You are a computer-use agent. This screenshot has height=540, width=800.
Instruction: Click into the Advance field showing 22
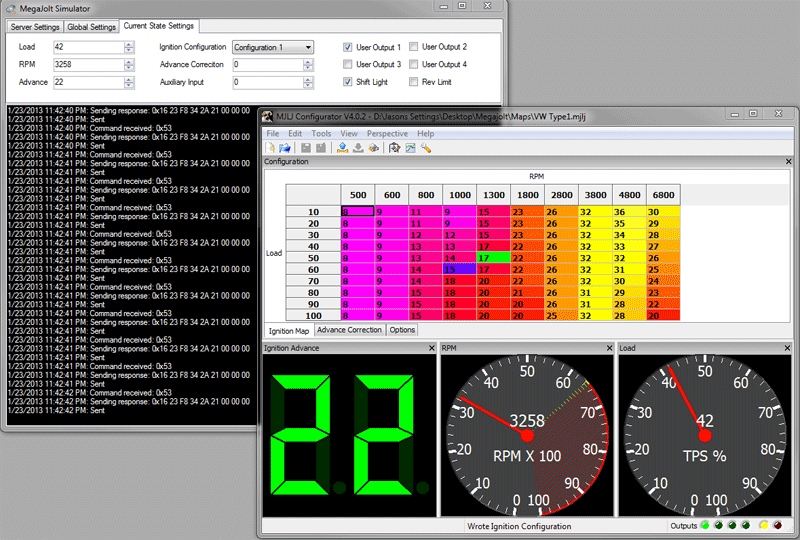pos(89,82)
